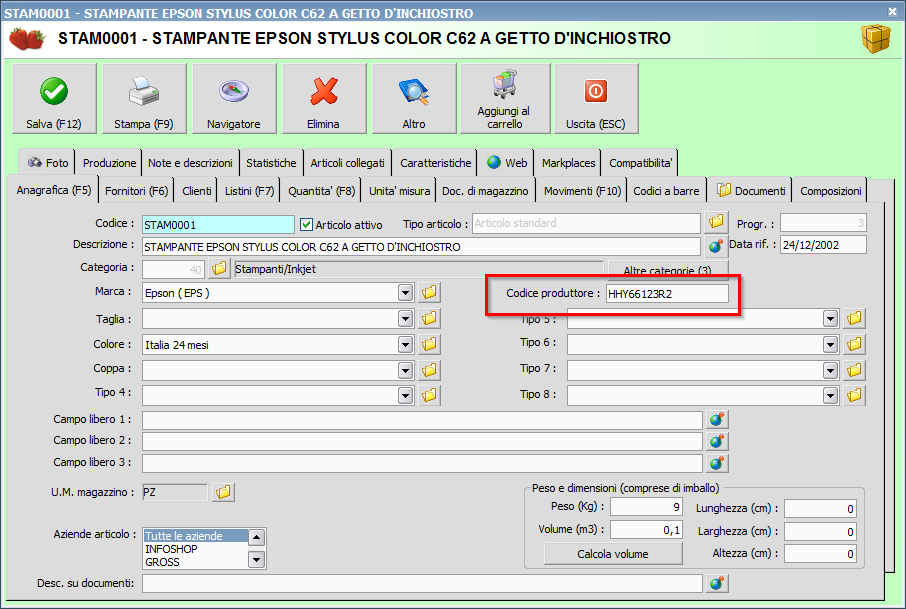Viewport: 906px width, 609px height.
Task: Click folder icon beside Tipo 5 dropdown
Action: coord(854,318)
